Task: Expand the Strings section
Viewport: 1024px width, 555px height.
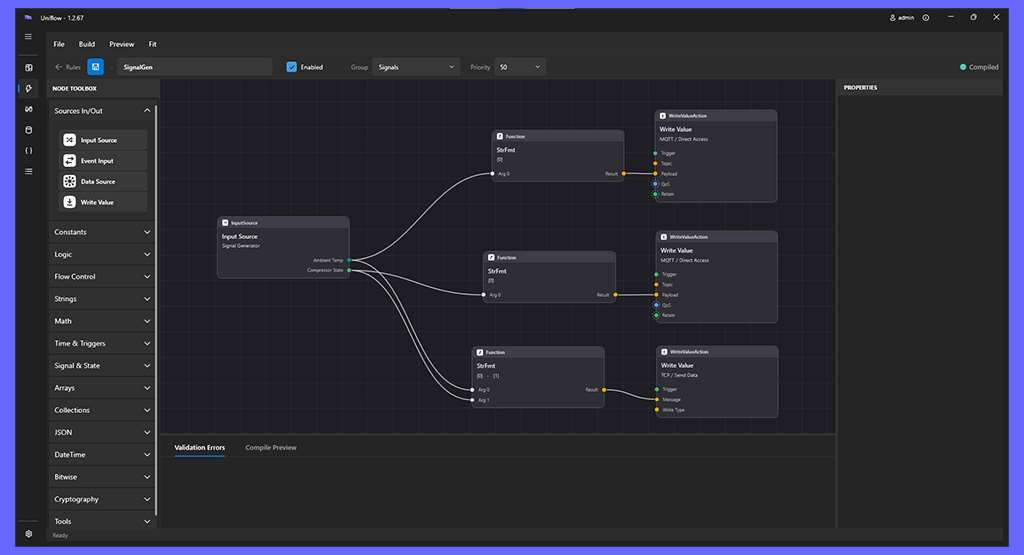Action: pyautogui.click(x=101, y=298)
